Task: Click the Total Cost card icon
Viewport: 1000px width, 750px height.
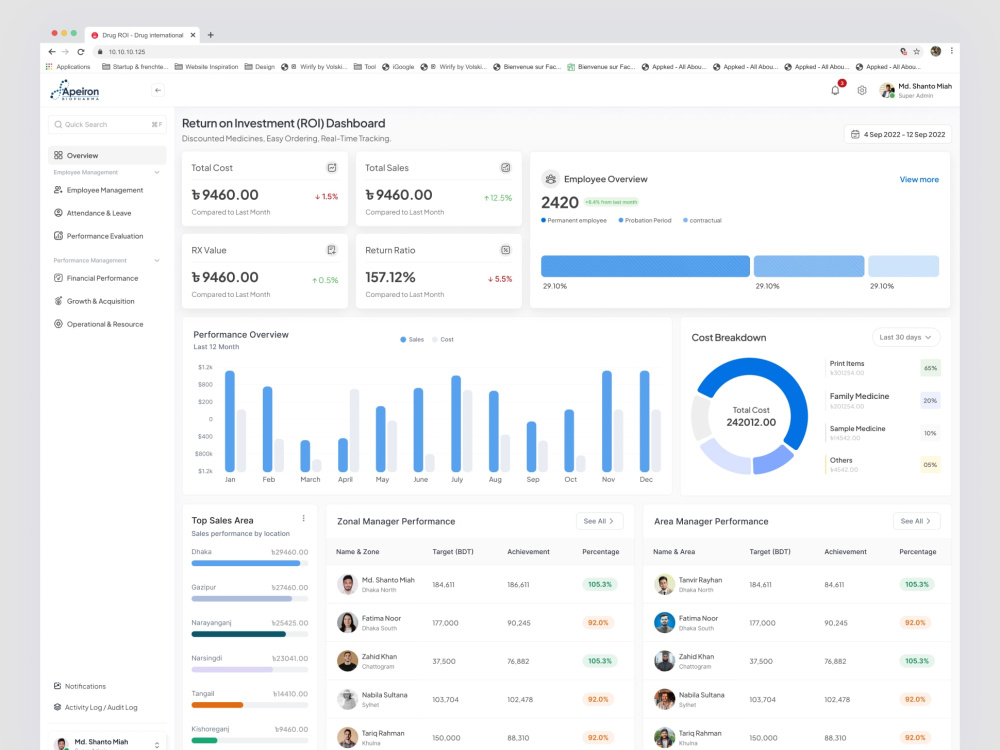Action: click(x=332, y=168)
